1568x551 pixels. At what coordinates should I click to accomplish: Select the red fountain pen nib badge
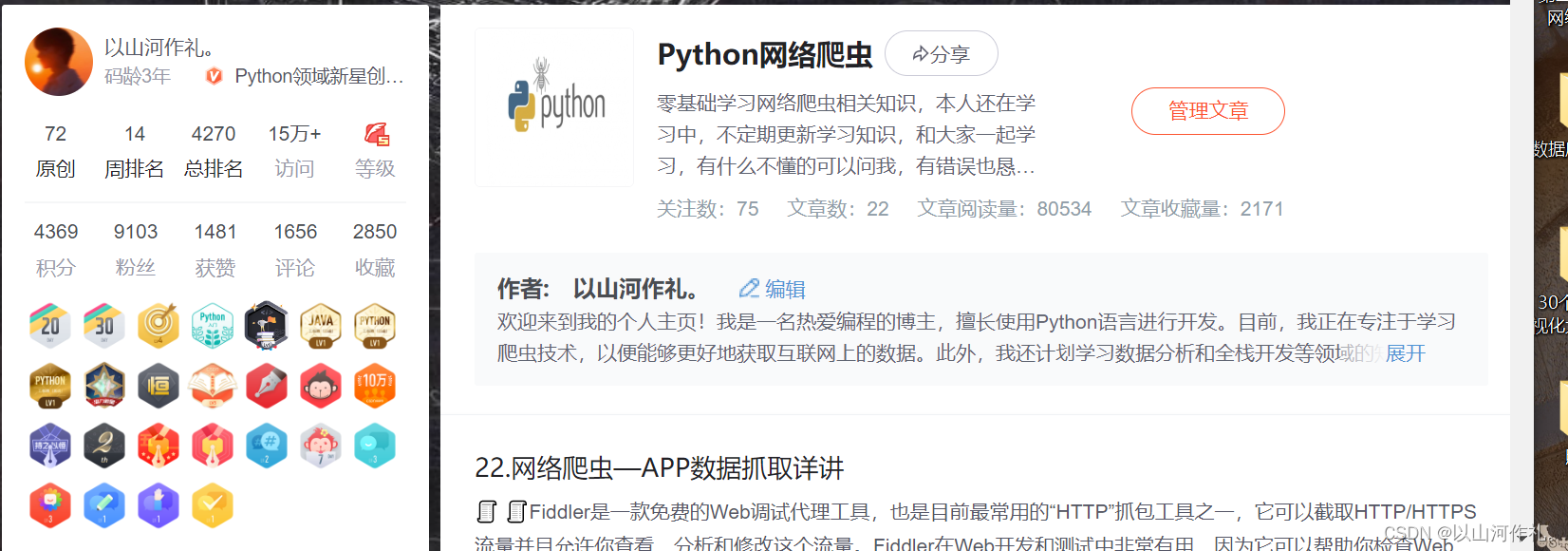[x=267, y=386]
